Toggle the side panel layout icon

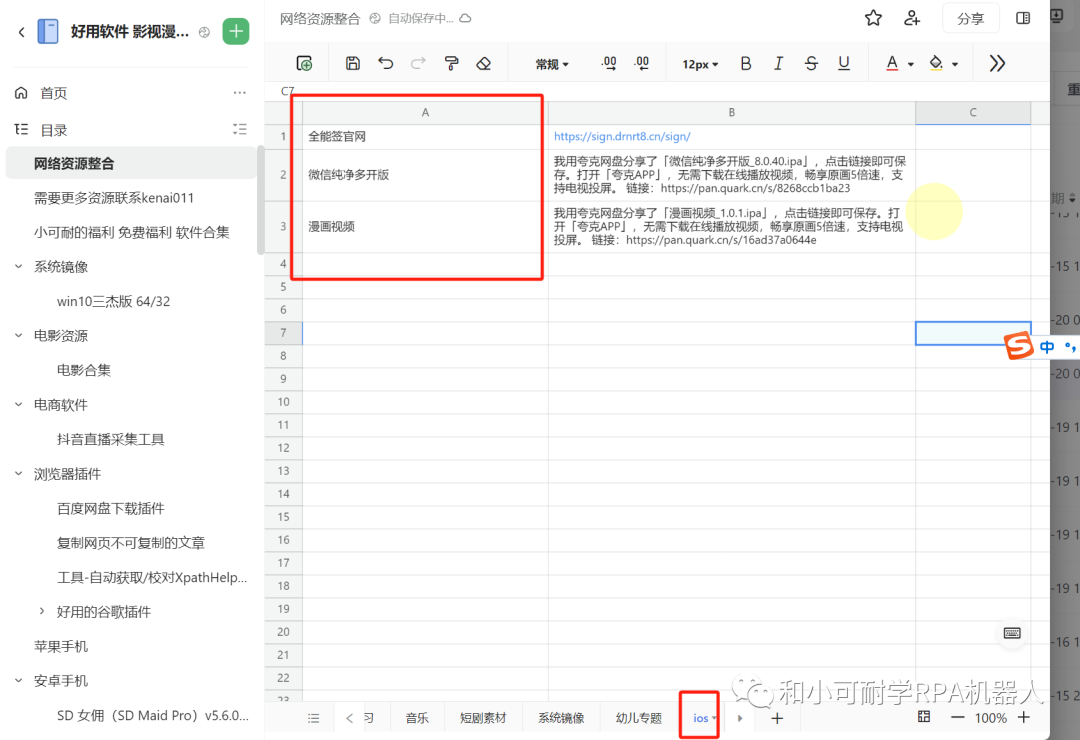1023,18
